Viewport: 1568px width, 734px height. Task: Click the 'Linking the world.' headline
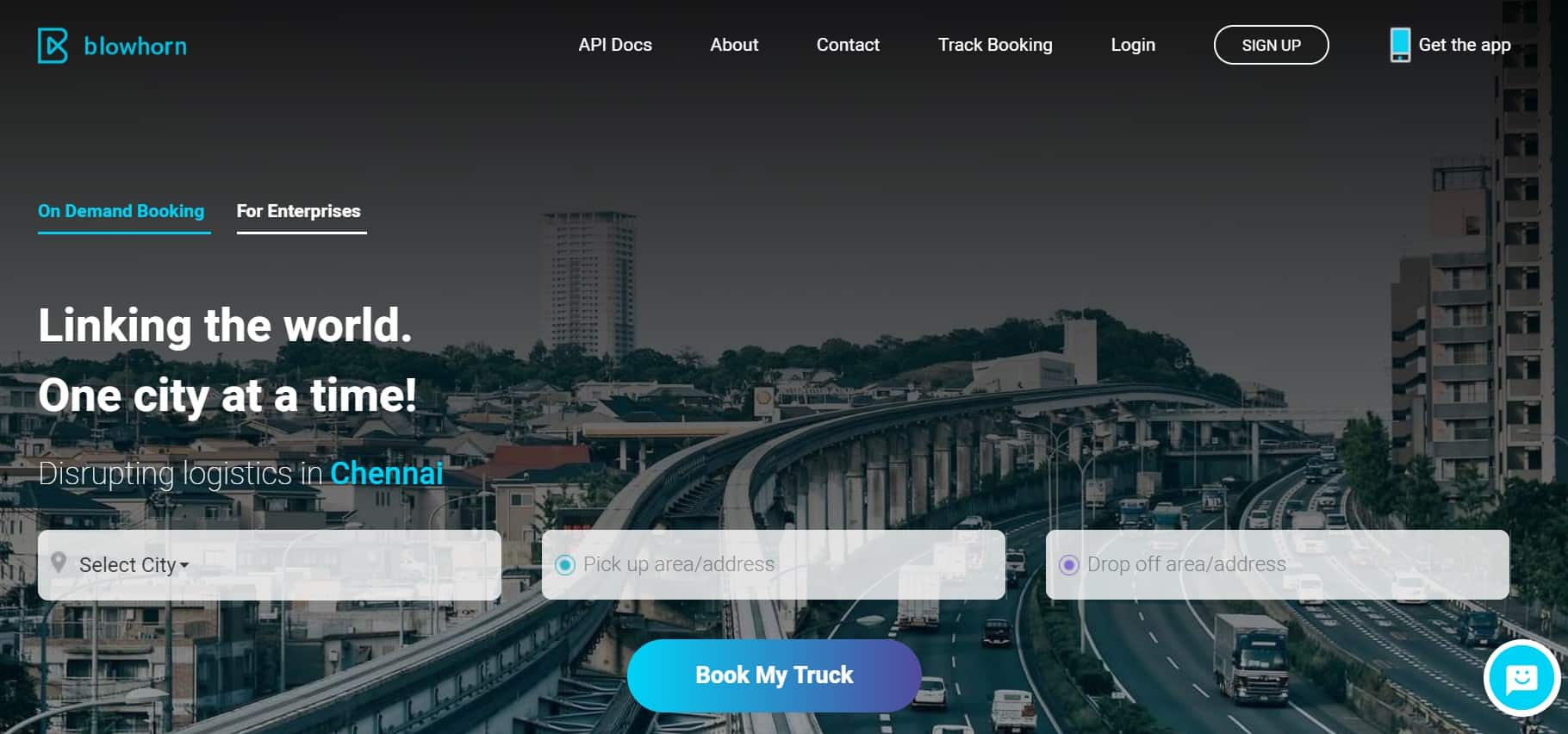coord(226,326)
